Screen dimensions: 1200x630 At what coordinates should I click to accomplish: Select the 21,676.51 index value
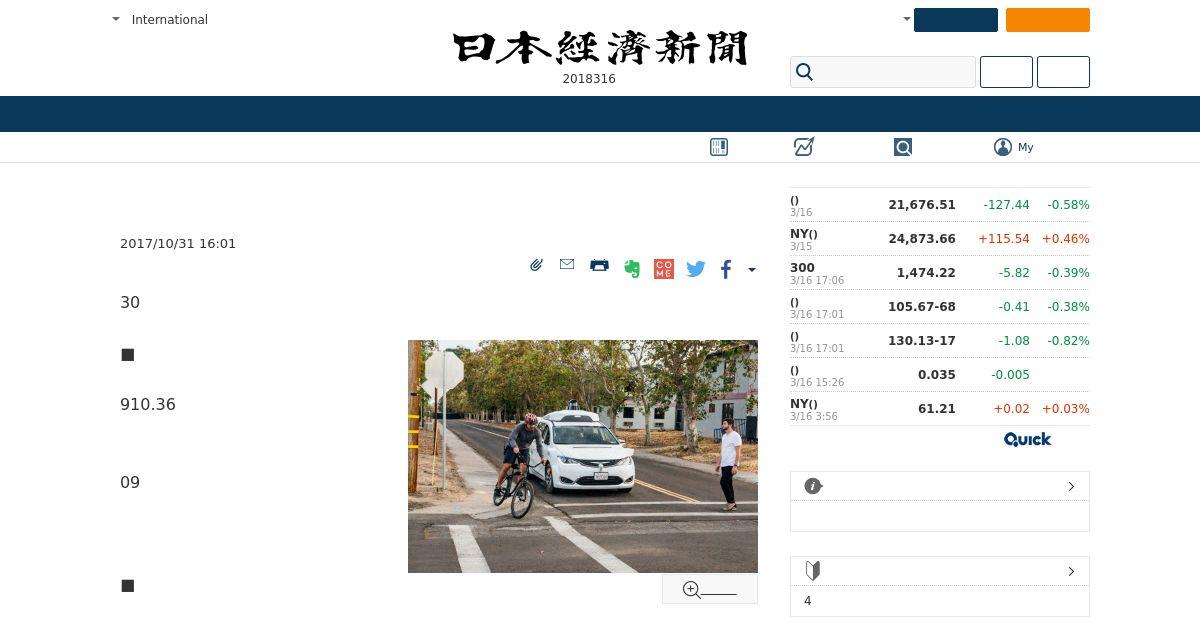click(x=922, y=205)
